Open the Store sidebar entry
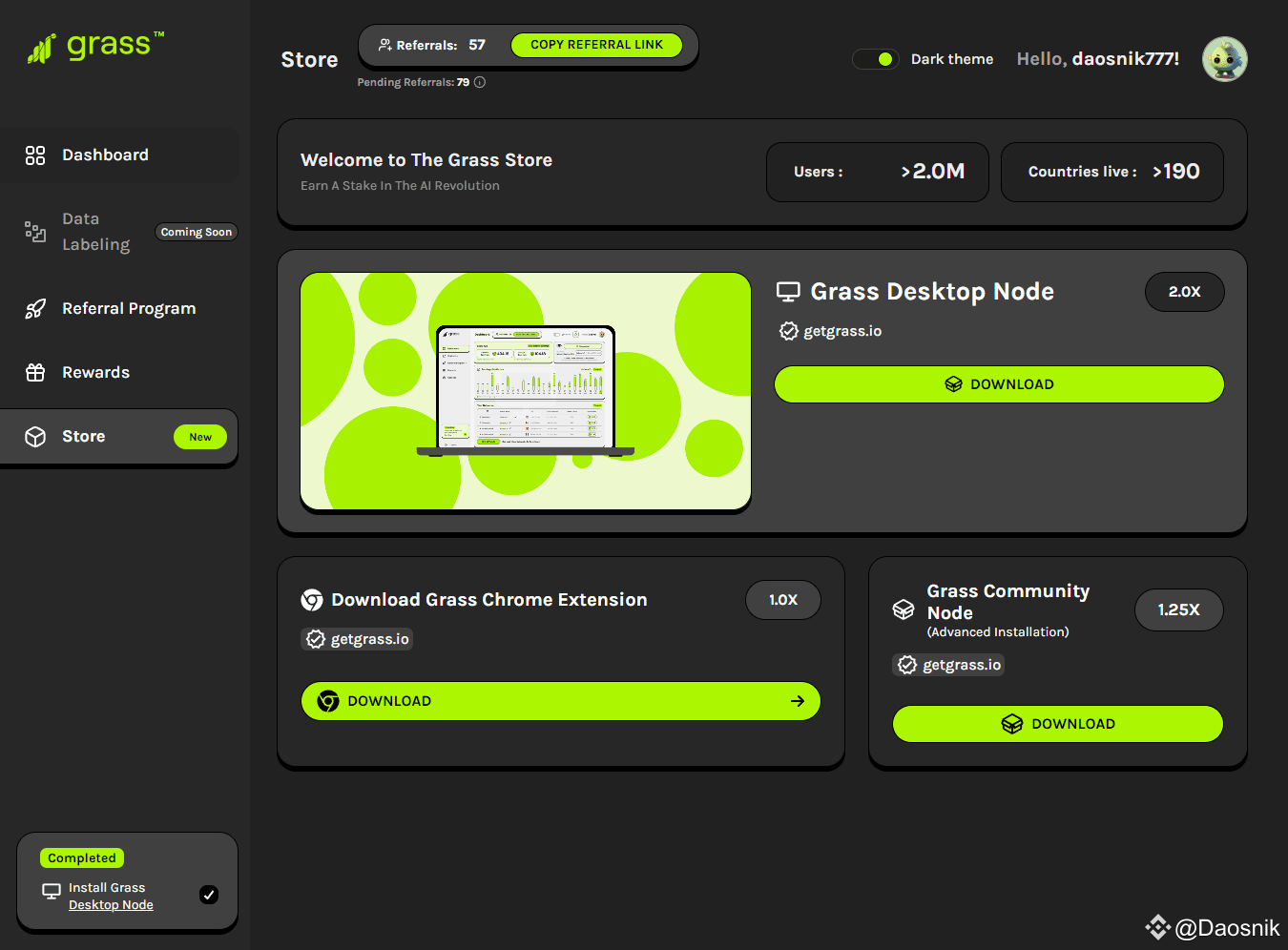Image resolution: width=1288 pixels, height=950 pixels. tap(119, 437)
